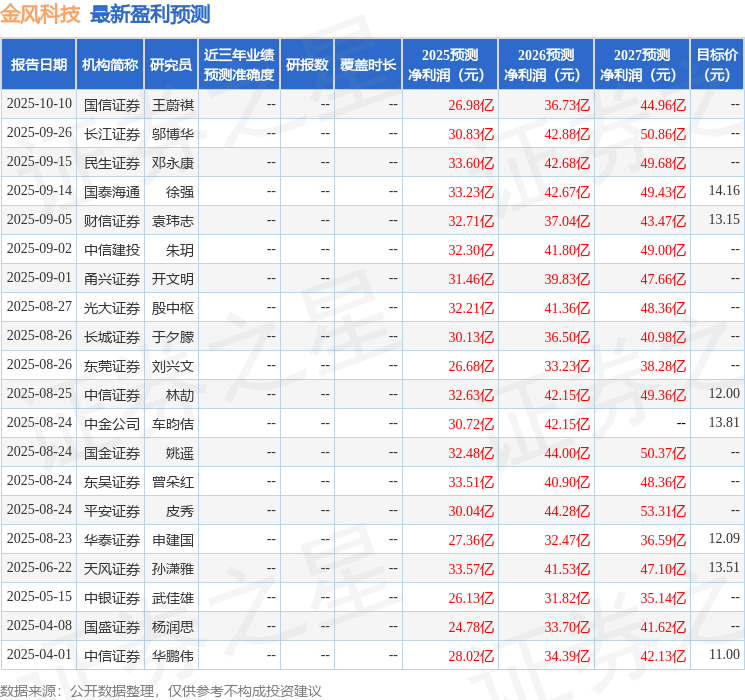Image resolution: width=745 pixels, height=700 pixels.
Task: Select the 2025预测净利润 column header
Action: 450,64
